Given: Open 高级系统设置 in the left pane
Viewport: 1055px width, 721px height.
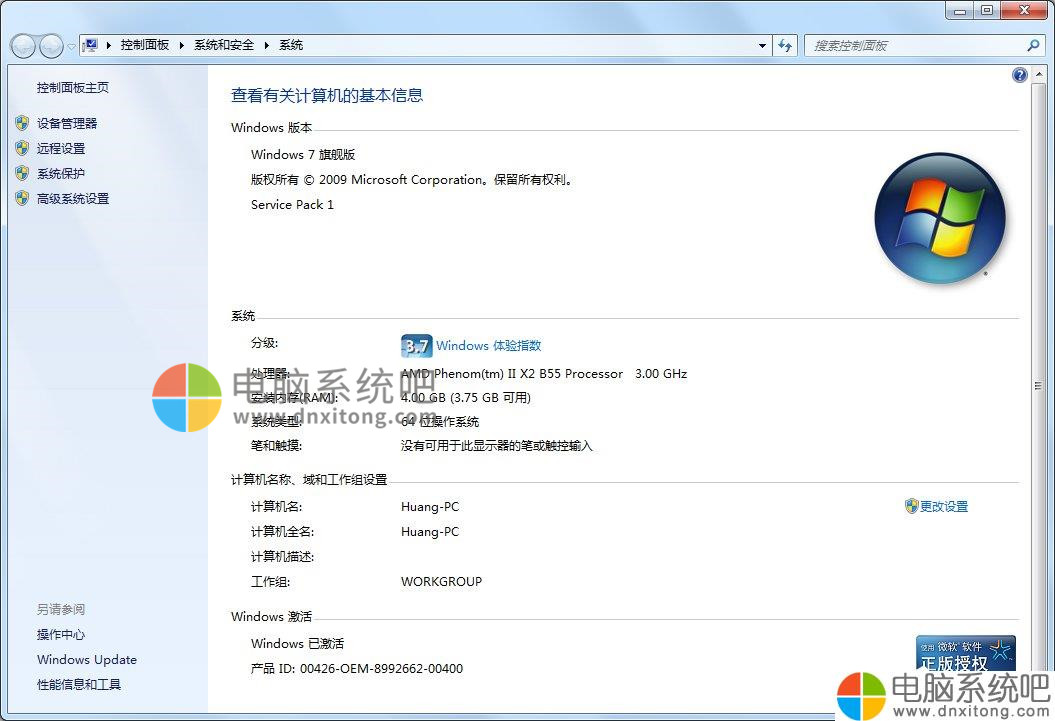Looking at the screenshot, I should [x=73, y=198].
